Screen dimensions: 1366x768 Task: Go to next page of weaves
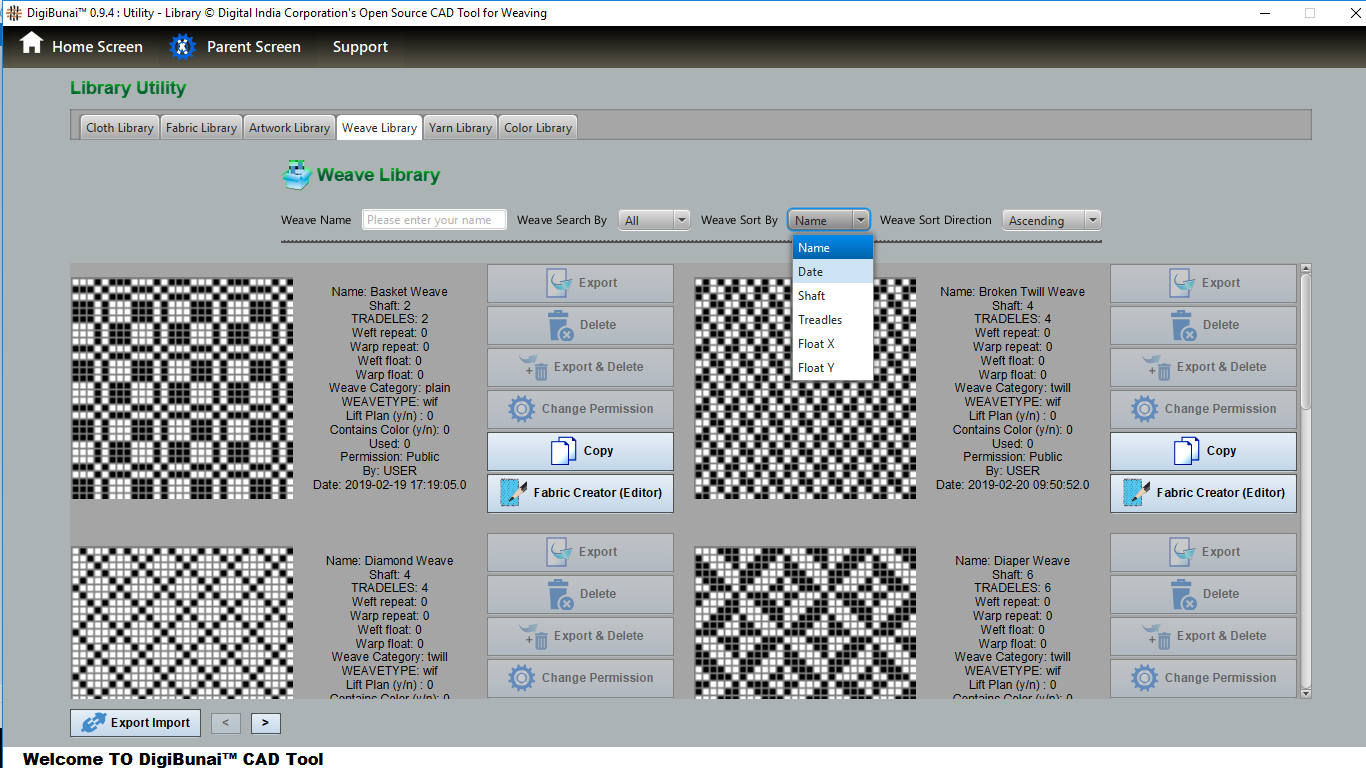[x=265, y=723]
